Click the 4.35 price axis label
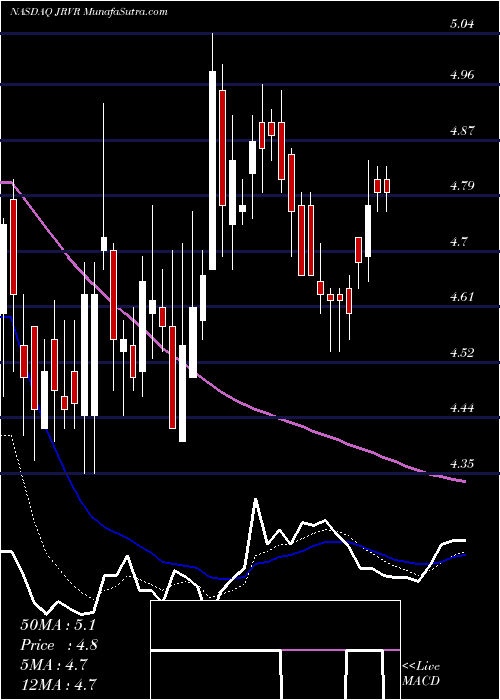500x700 pixels. click(x=462, y=464)
